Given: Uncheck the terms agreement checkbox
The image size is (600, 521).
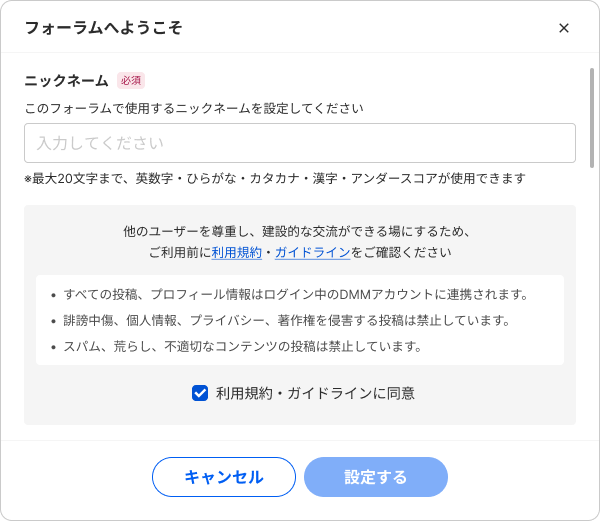Looking at the screenshot, I should 200,393.
